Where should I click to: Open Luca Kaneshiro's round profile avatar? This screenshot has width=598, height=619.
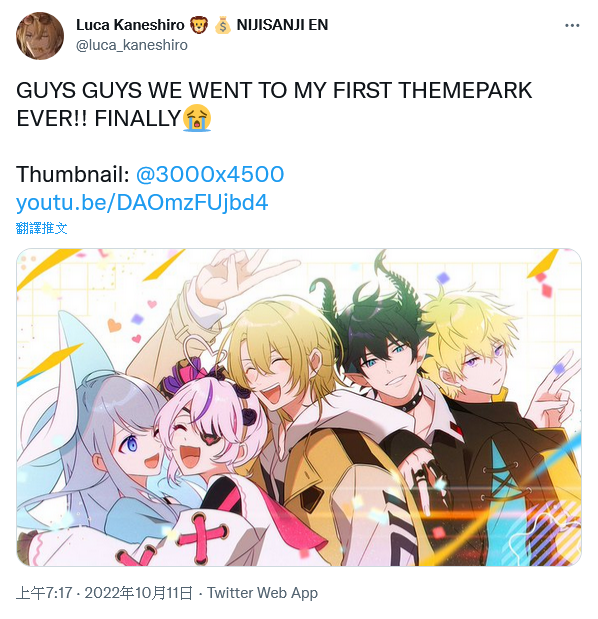click(x=40, y=36)
